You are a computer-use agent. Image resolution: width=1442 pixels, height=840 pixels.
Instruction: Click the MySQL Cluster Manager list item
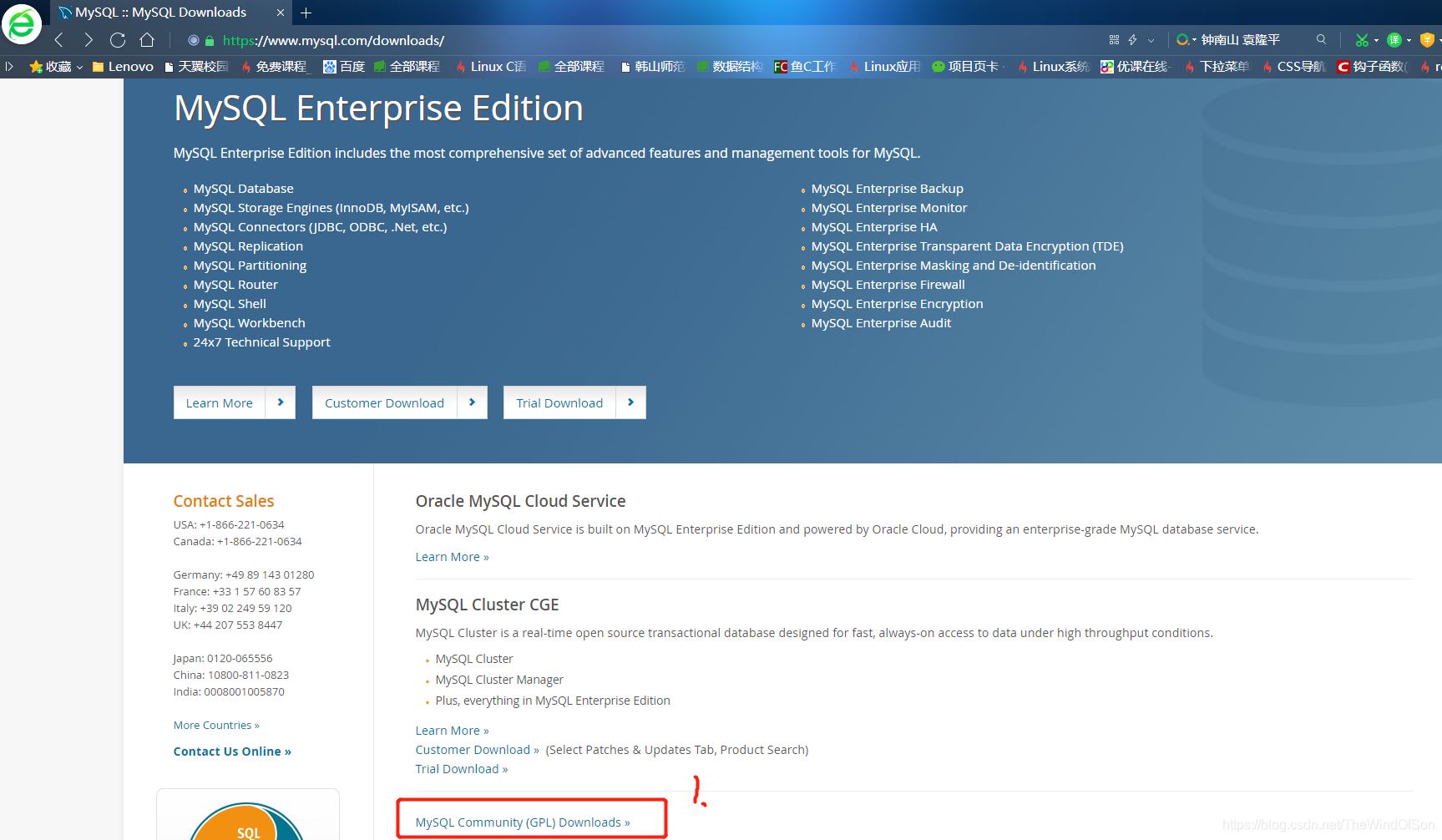[x=499, y=680]
